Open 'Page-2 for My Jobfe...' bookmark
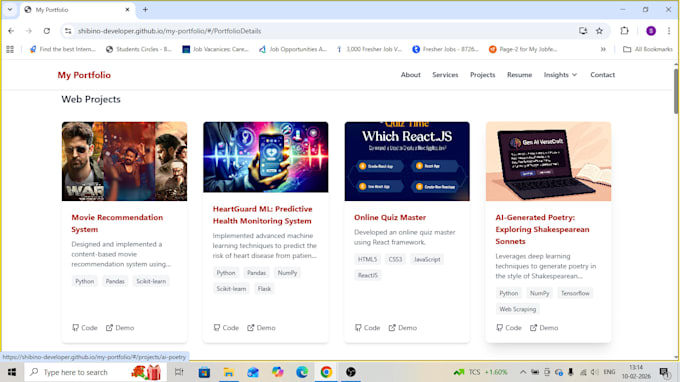Viewport: 680px width, 382px height. 523,49
